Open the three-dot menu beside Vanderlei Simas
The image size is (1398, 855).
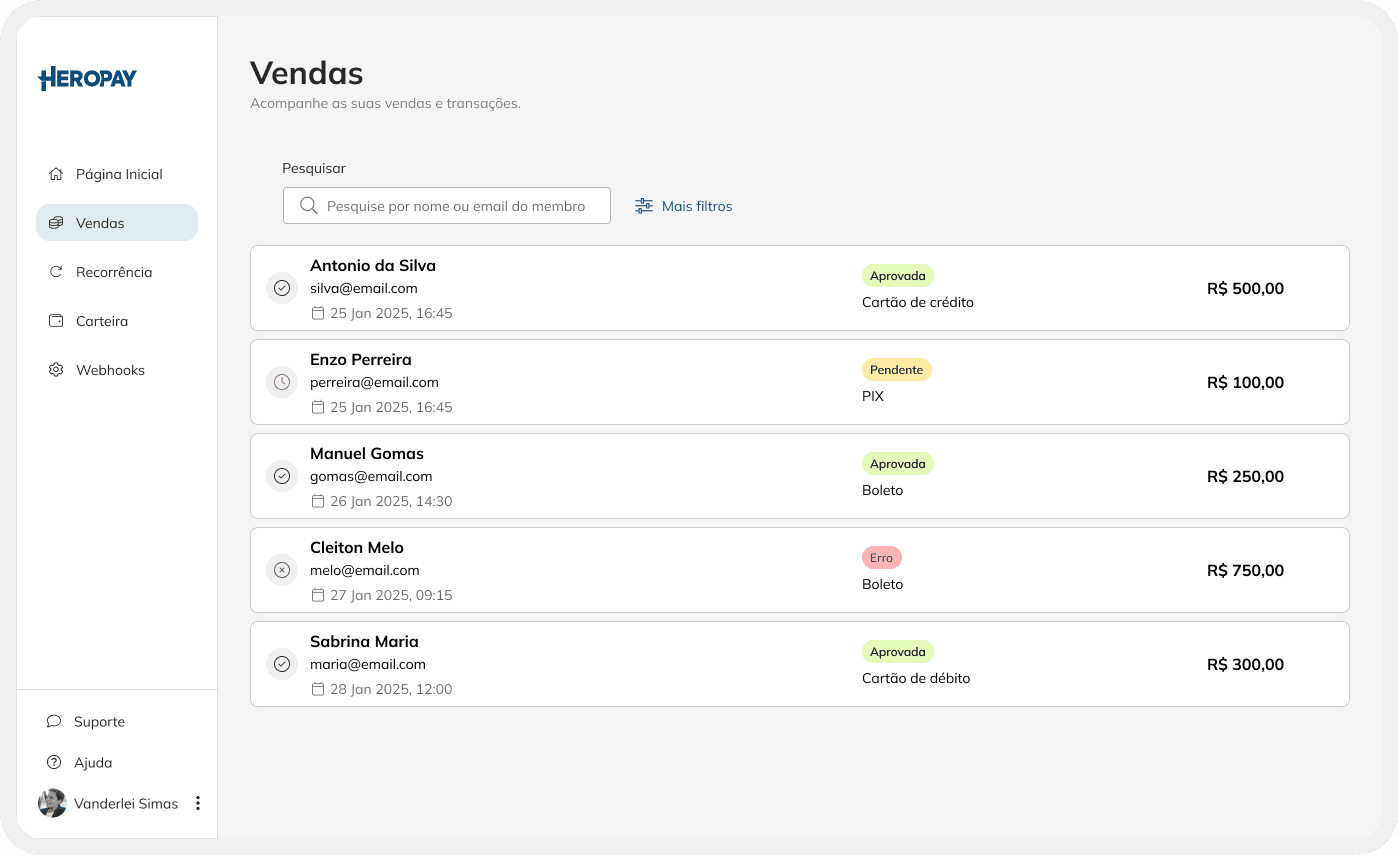(197, 803)
